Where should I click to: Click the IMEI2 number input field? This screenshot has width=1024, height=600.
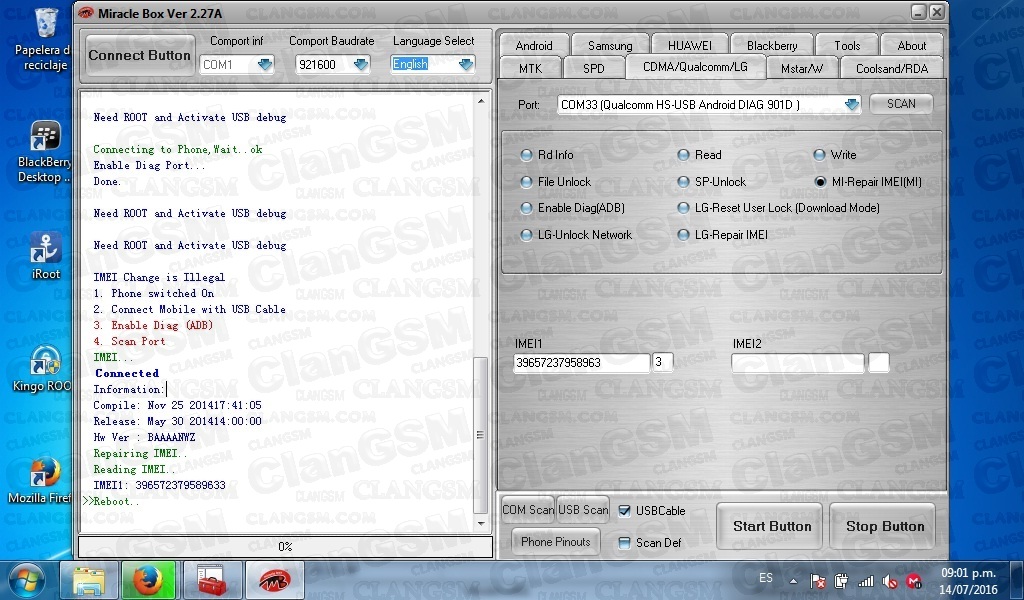coord(798,363)
